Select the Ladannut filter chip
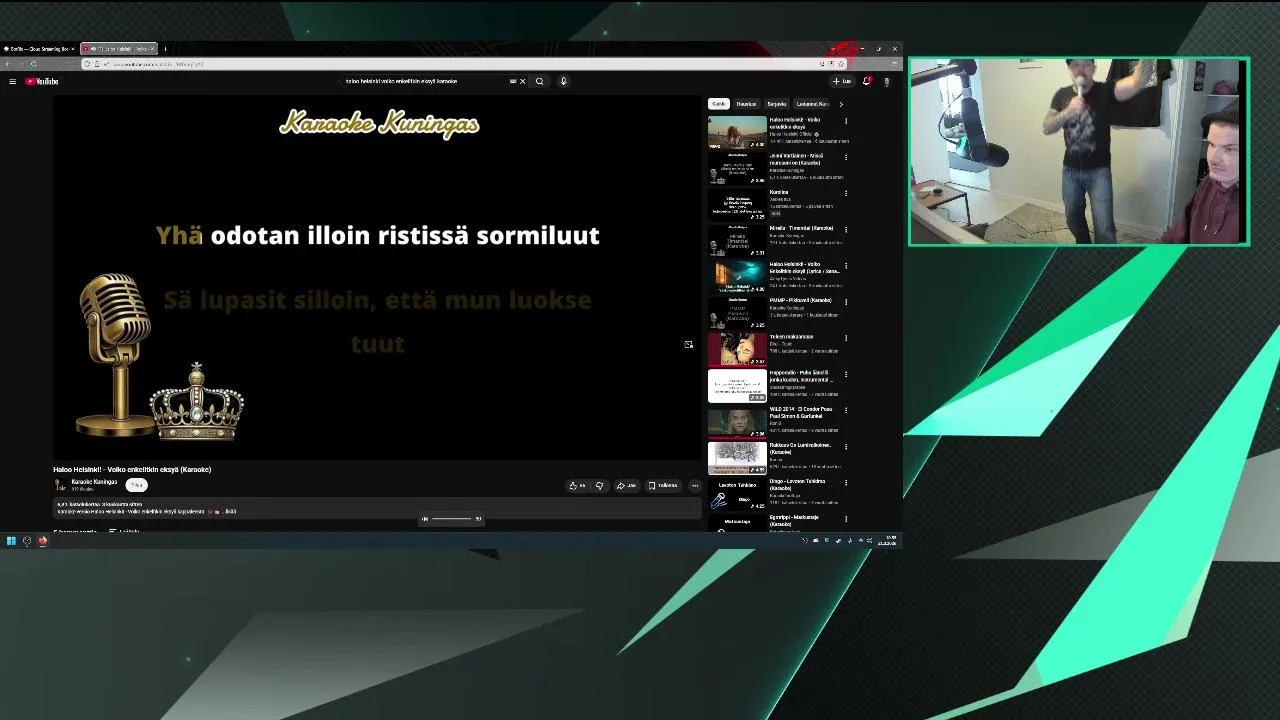This screenshot has width=1280, height=720. pos(812,104)
